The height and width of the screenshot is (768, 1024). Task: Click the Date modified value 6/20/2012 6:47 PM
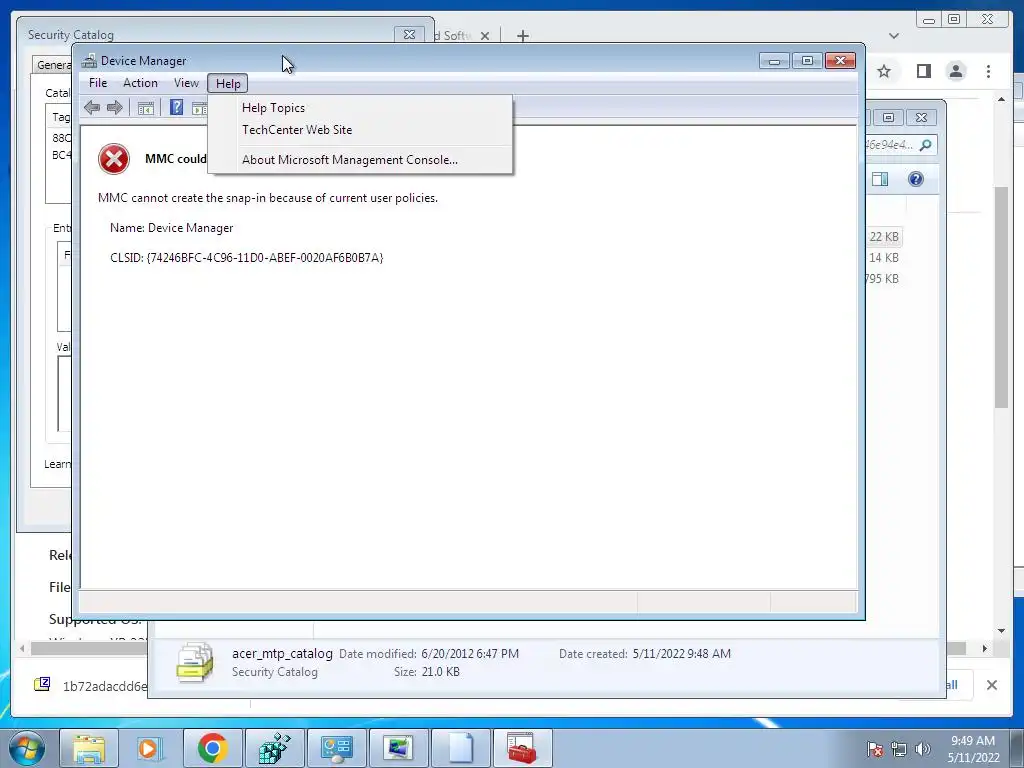[470, 654]
